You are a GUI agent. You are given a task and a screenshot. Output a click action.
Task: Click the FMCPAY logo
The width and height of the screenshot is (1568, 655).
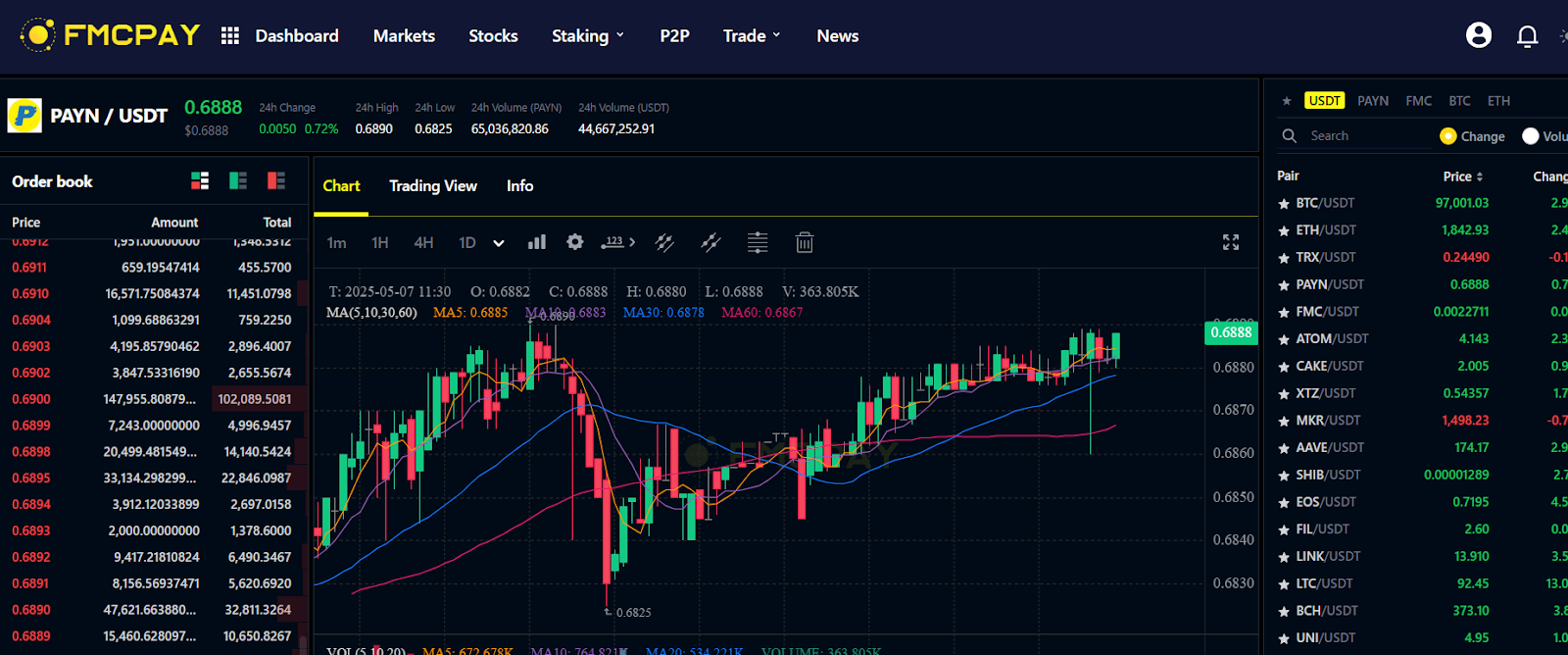[x=110, y=35]
